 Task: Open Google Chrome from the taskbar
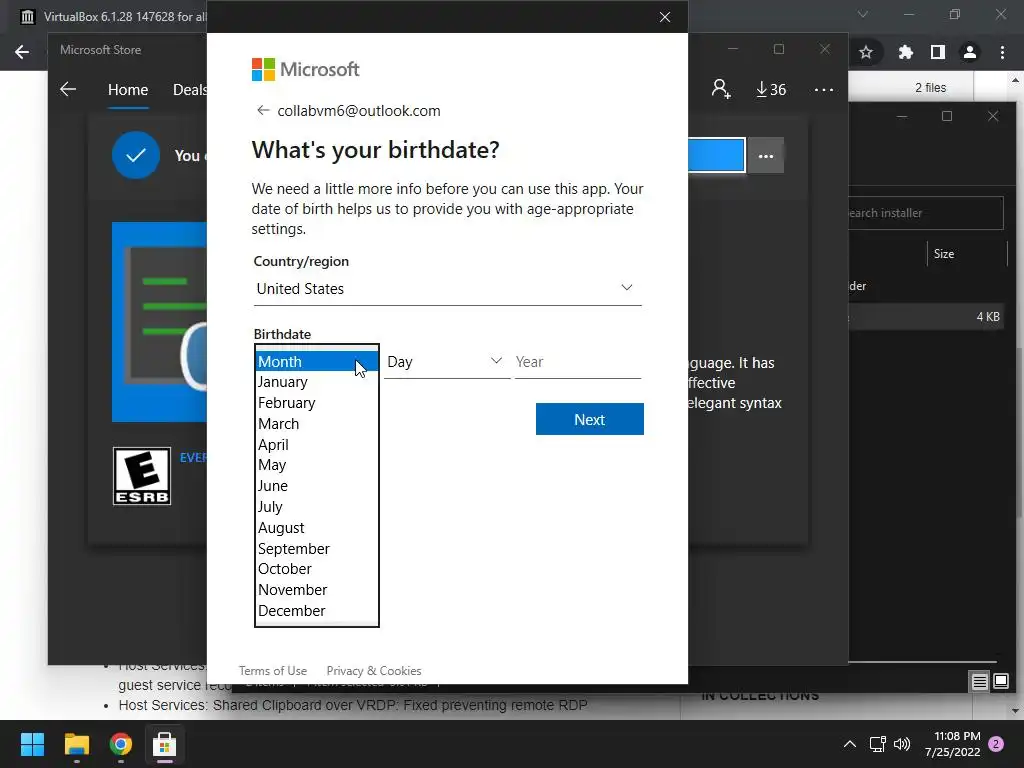[x=121, y=744]
